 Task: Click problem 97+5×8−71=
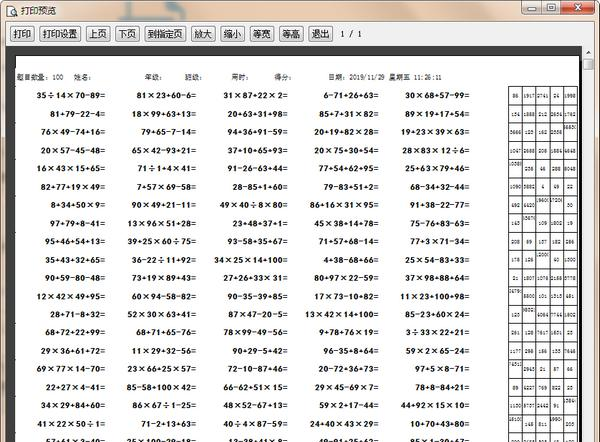click(x=442, y=369)
